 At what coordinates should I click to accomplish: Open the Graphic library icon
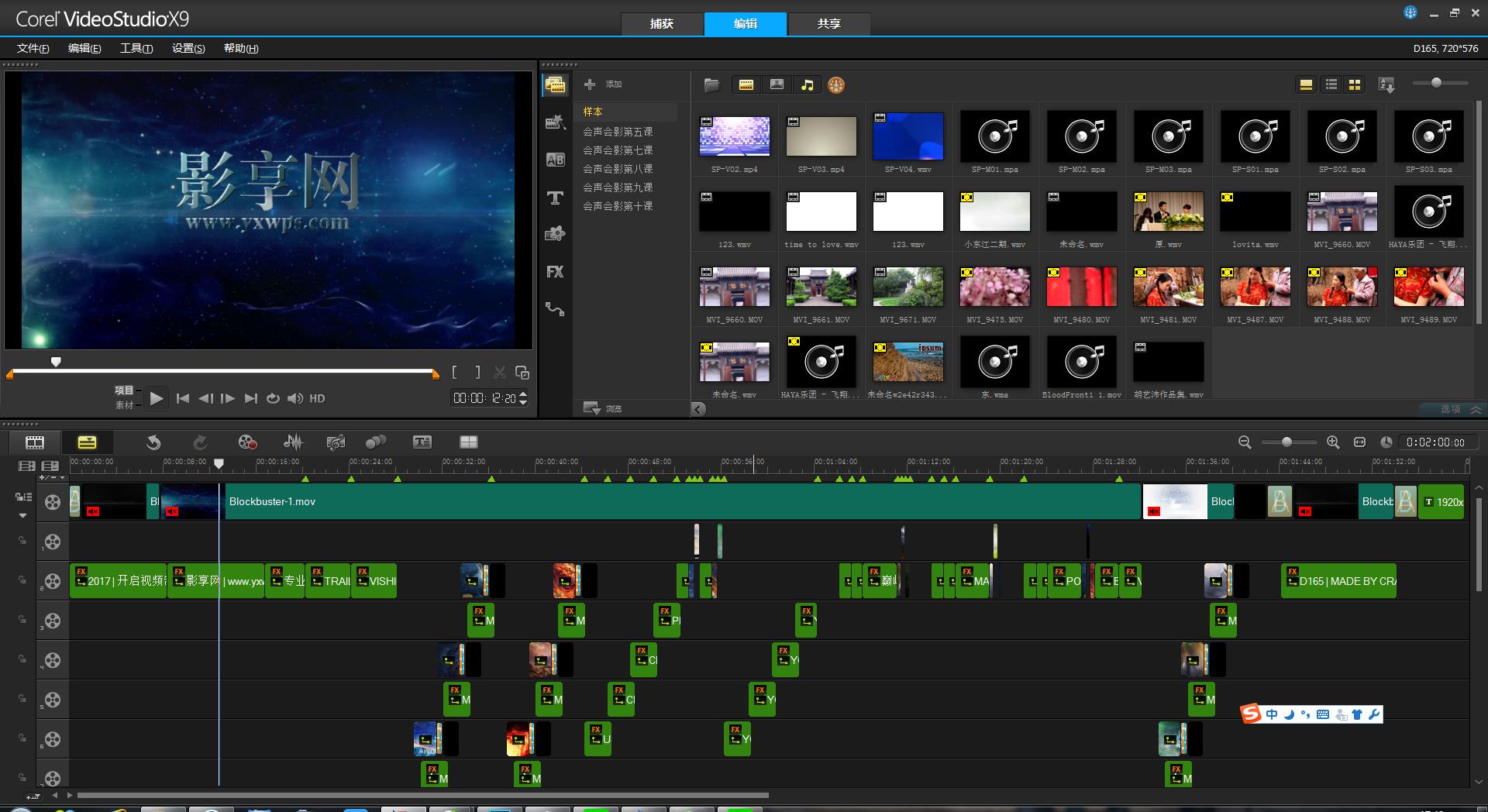point(555,234)
